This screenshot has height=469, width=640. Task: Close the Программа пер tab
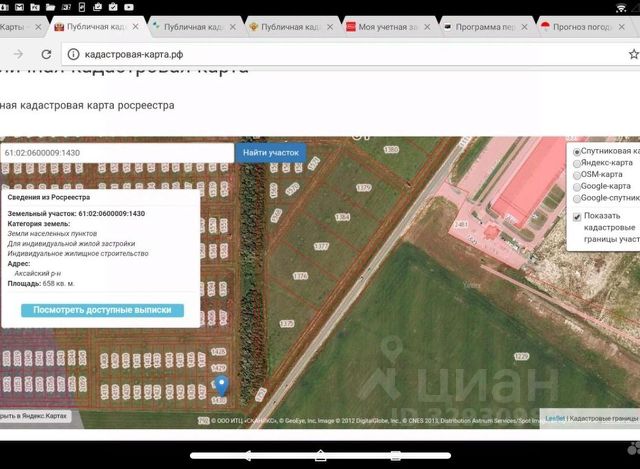pyautogui.click(x=524, y=27)
